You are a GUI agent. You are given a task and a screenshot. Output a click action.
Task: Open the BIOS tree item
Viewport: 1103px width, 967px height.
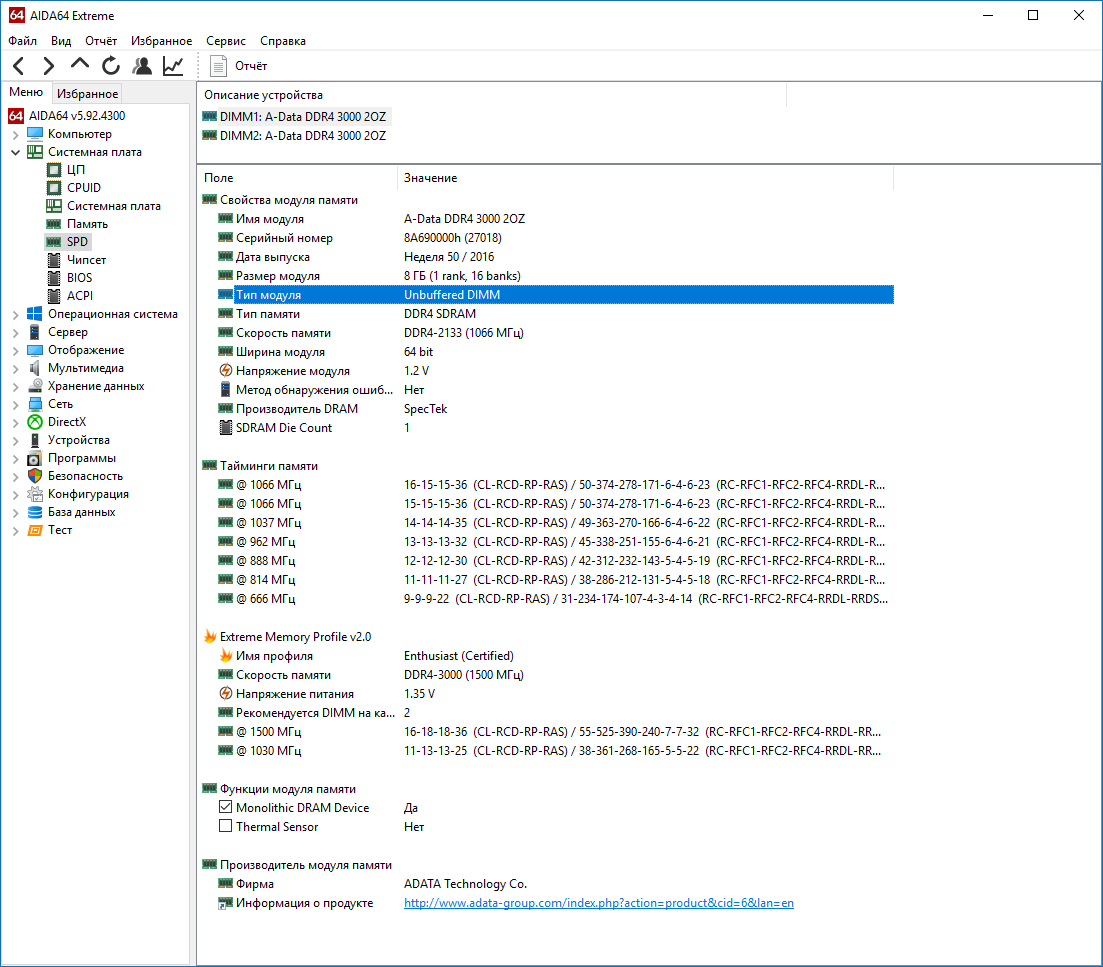click(x=79, y=278)
